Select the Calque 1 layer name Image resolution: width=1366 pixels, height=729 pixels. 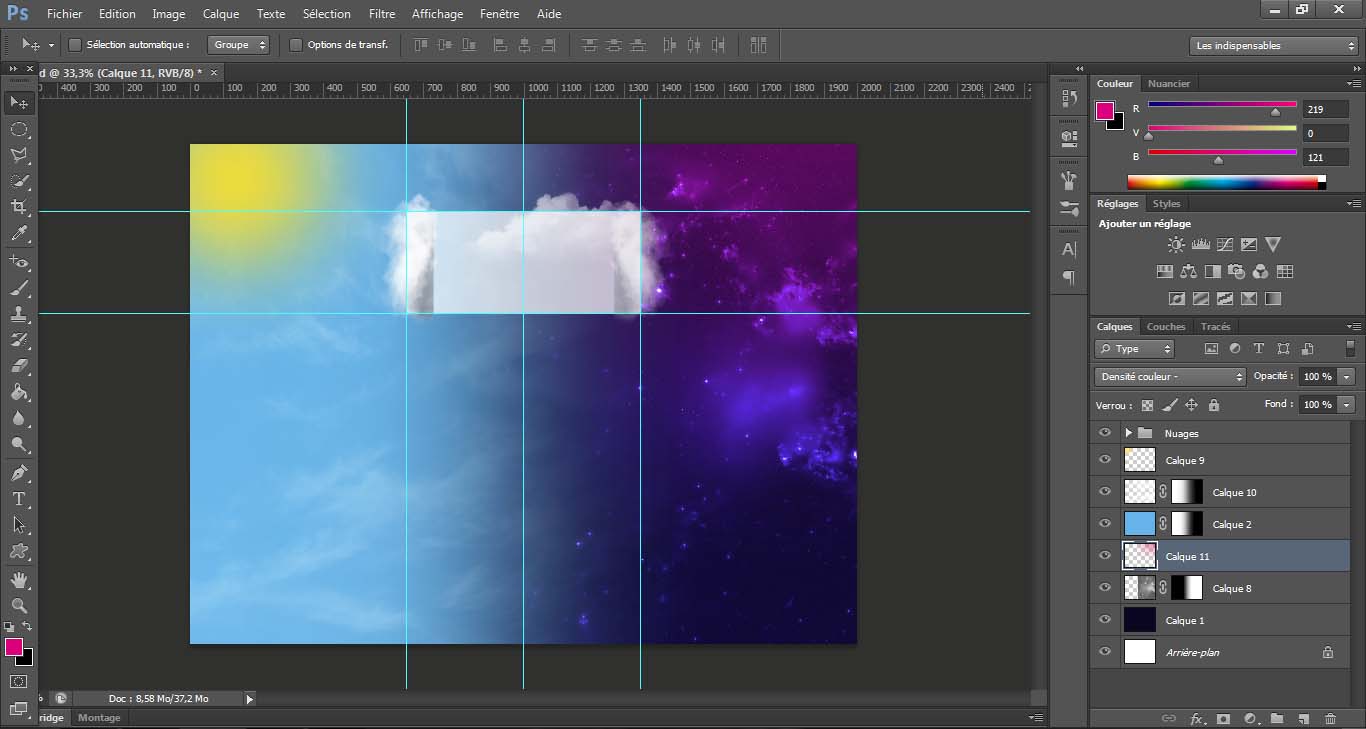pos(1185,621)
